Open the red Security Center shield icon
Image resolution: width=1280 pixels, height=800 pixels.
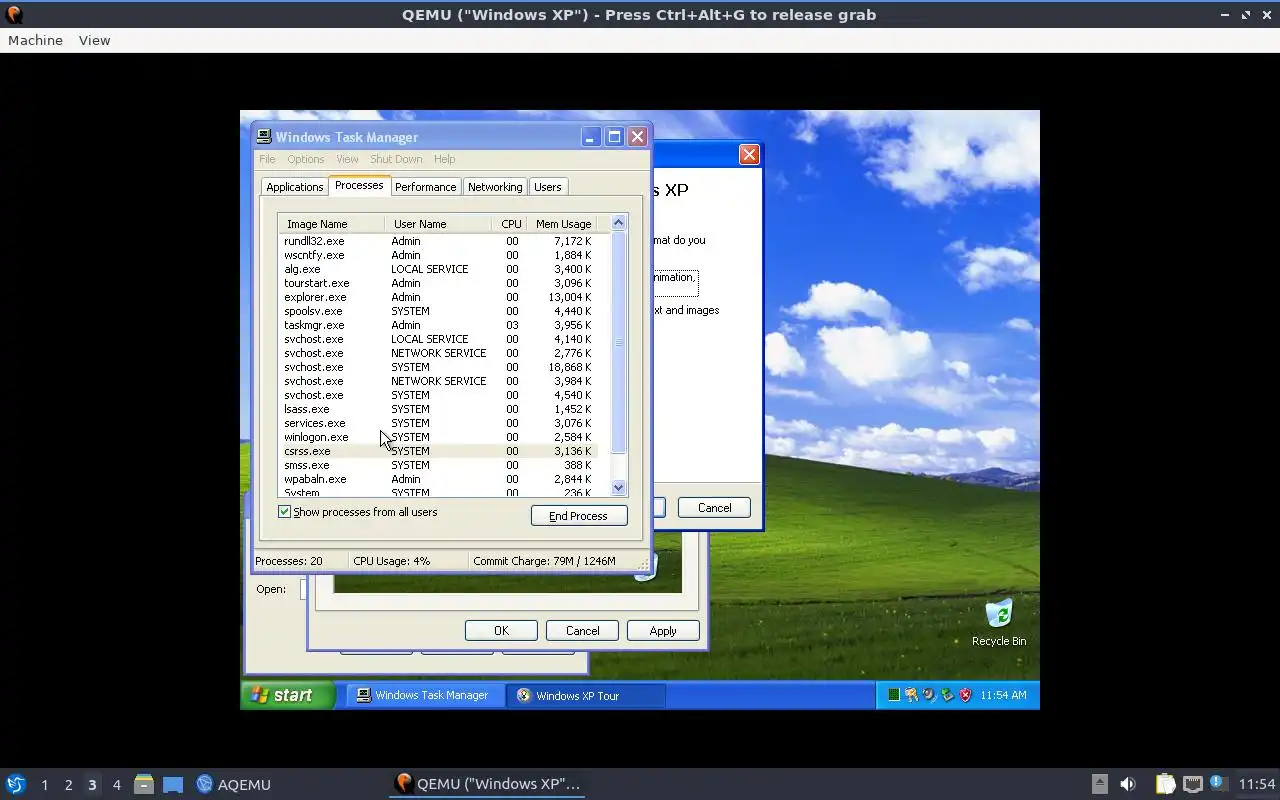point(965,695)
